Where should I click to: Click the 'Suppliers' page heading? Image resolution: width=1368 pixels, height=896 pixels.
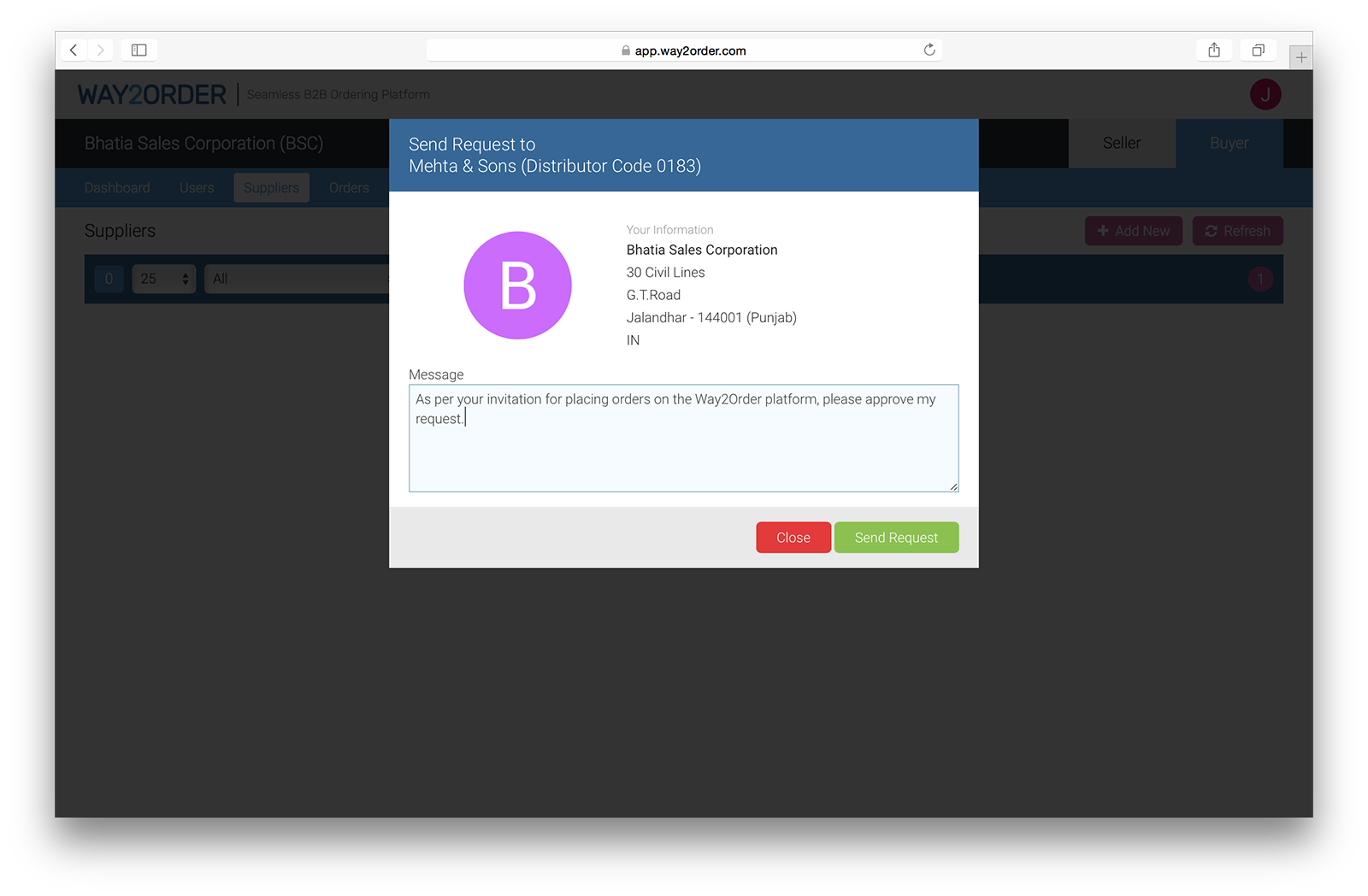(x=120, y=231)
